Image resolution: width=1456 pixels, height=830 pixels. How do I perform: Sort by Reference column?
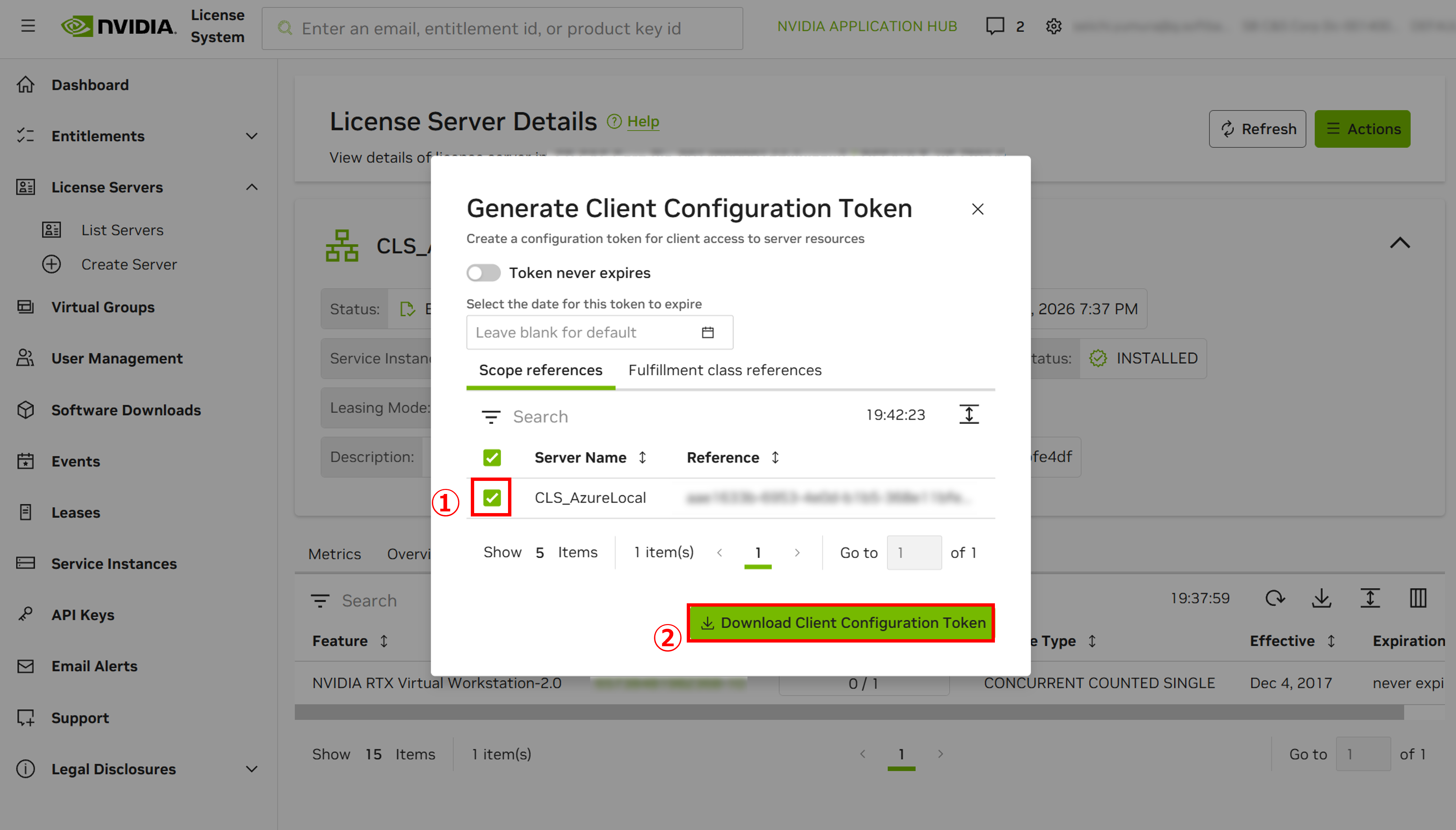point(775,458)
